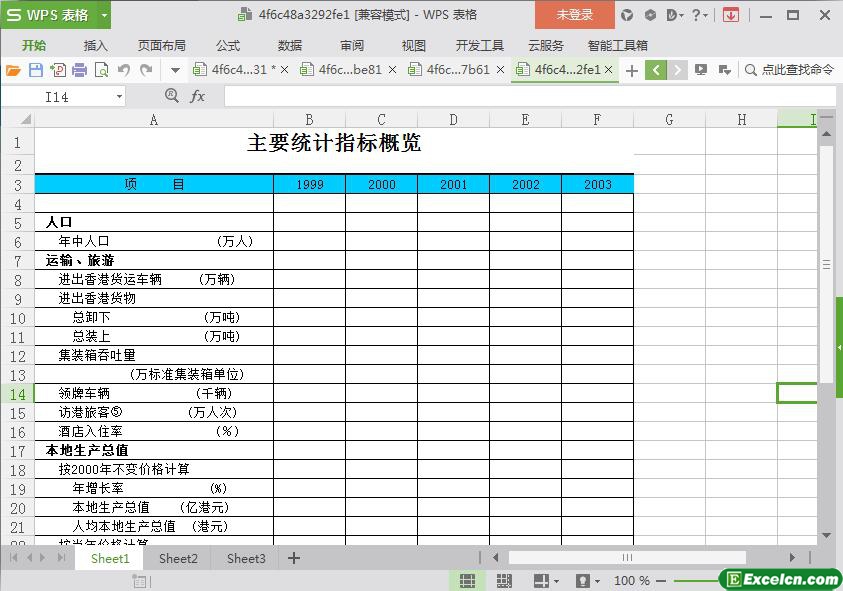Viewport: 843px width, 591px height.
Task: Open the 开发工具 ribbon tab
Action: click(x=480, y=45)
